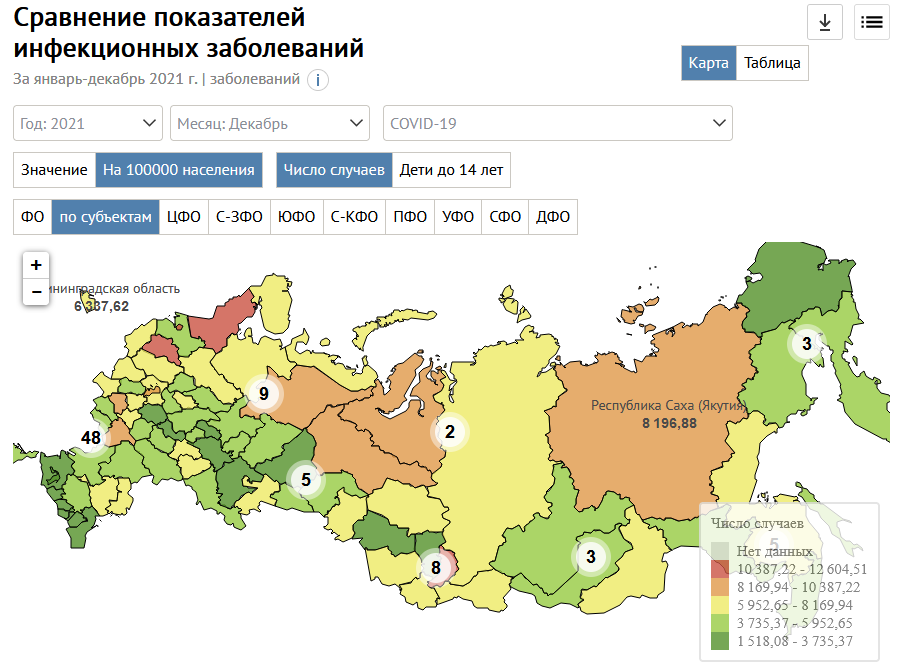Click the 8 196,88 value label
Image resolution: width=908 pixels, height=667 pixels.
coord(669,423)
